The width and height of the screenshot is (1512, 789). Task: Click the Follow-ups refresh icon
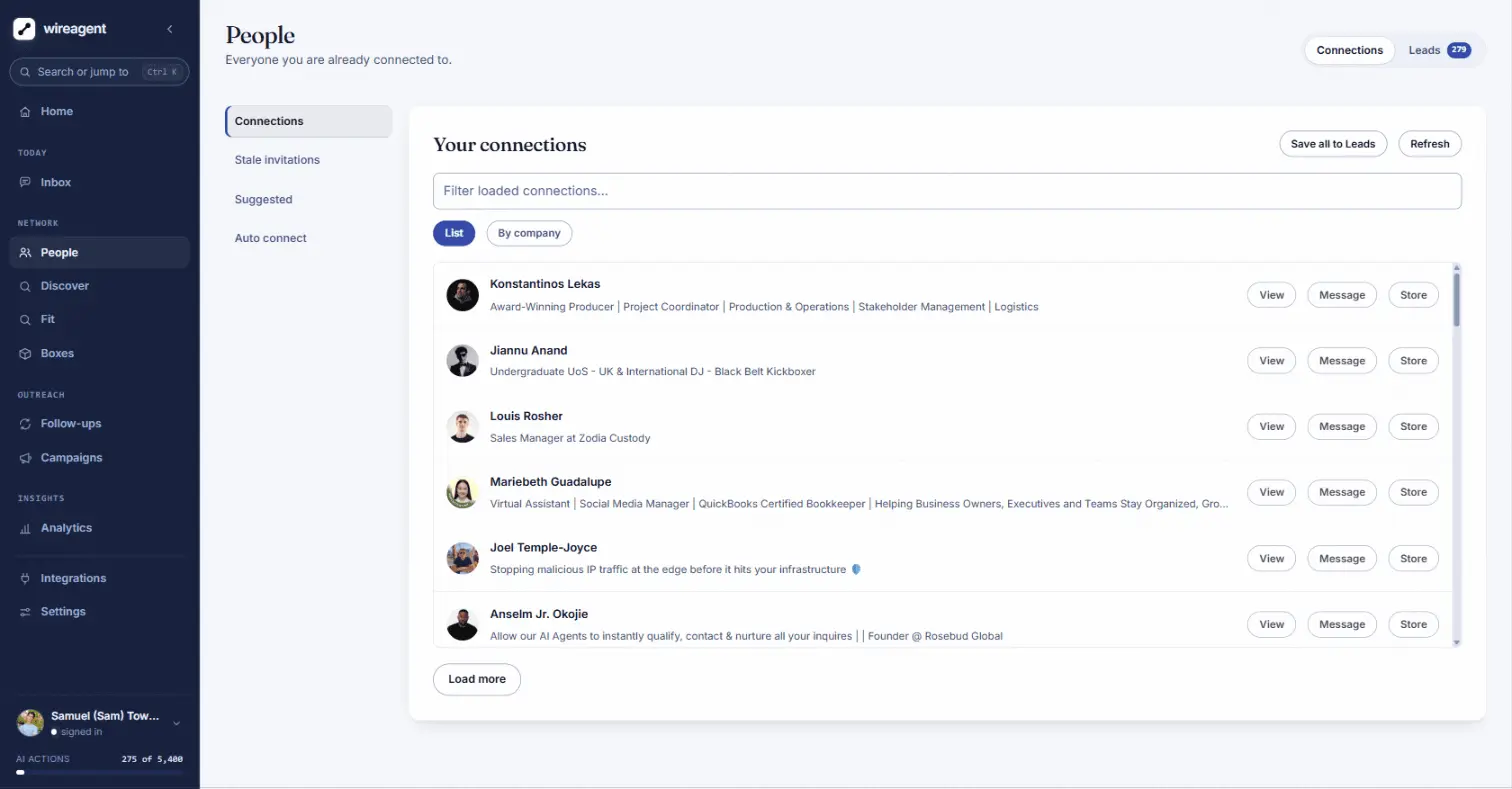[26, 424]
